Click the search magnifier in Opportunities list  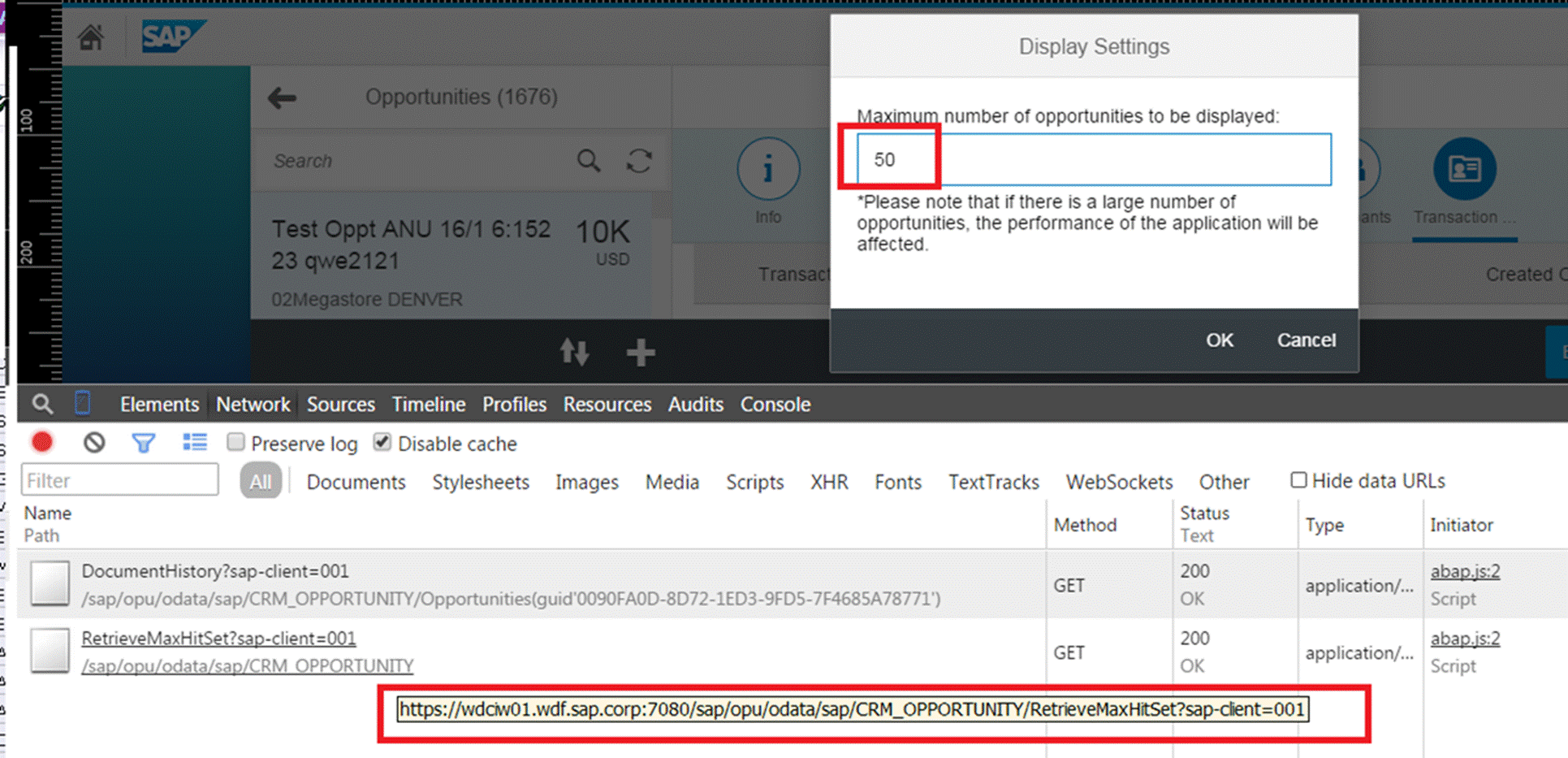click(x=589, y=160)
